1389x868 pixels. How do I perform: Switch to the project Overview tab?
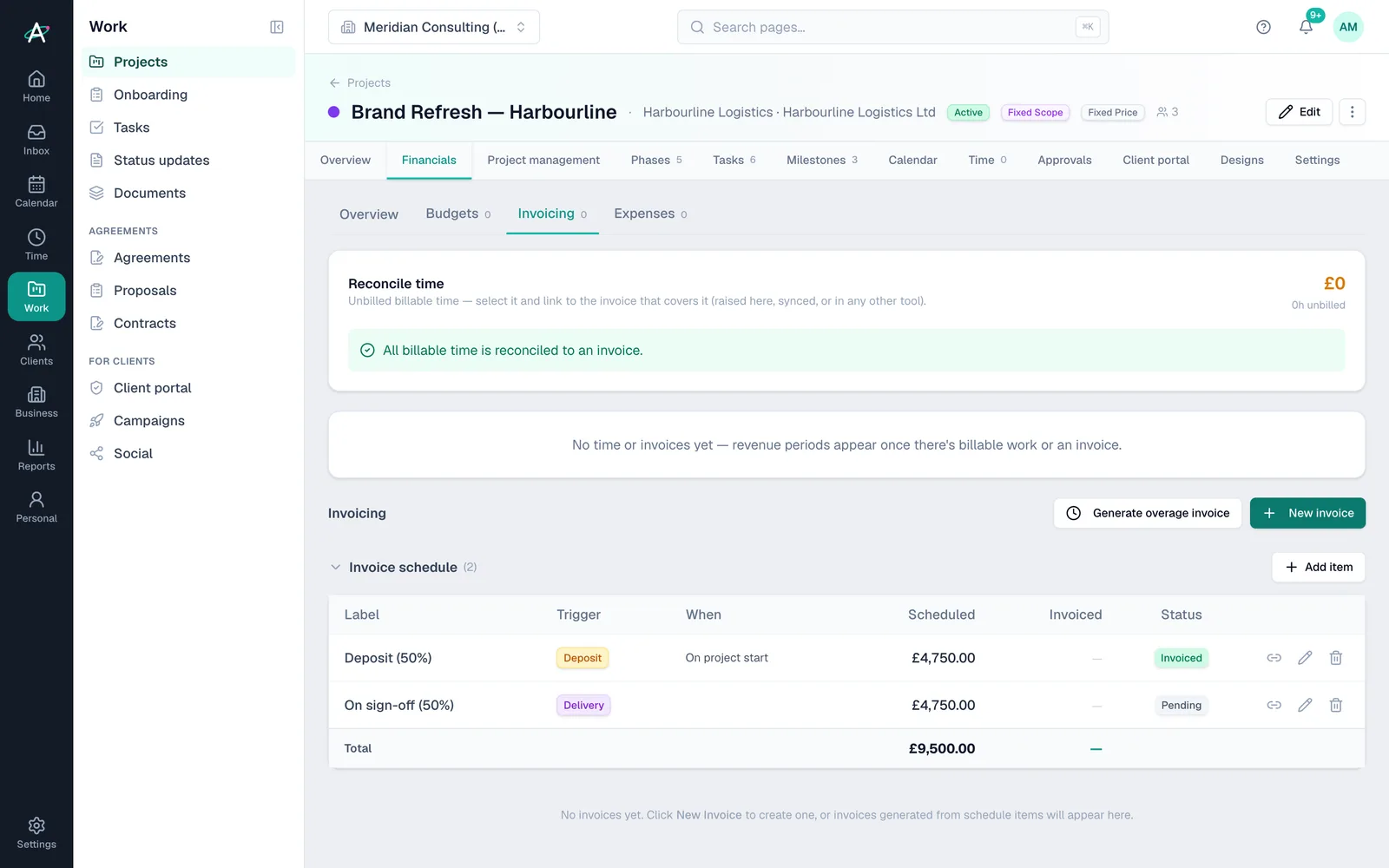click(346, 160)
